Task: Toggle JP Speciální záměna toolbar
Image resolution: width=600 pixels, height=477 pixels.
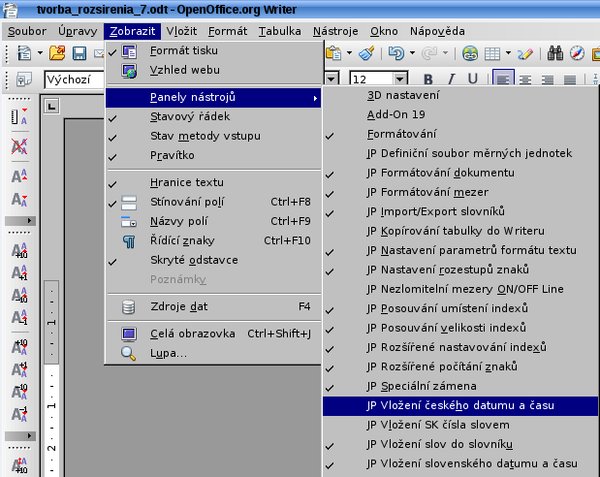Action: 460,386
